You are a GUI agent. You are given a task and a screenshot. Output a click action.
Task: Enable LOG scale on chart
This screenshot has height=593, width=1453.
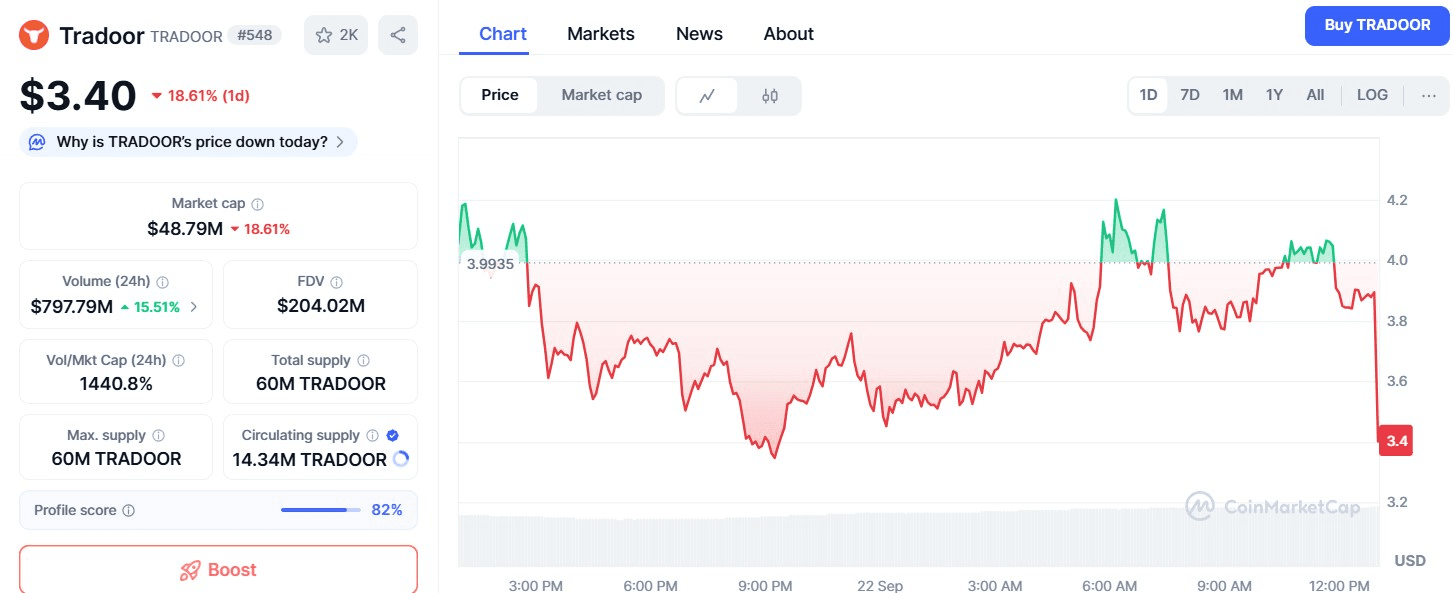pos(1372,95)
